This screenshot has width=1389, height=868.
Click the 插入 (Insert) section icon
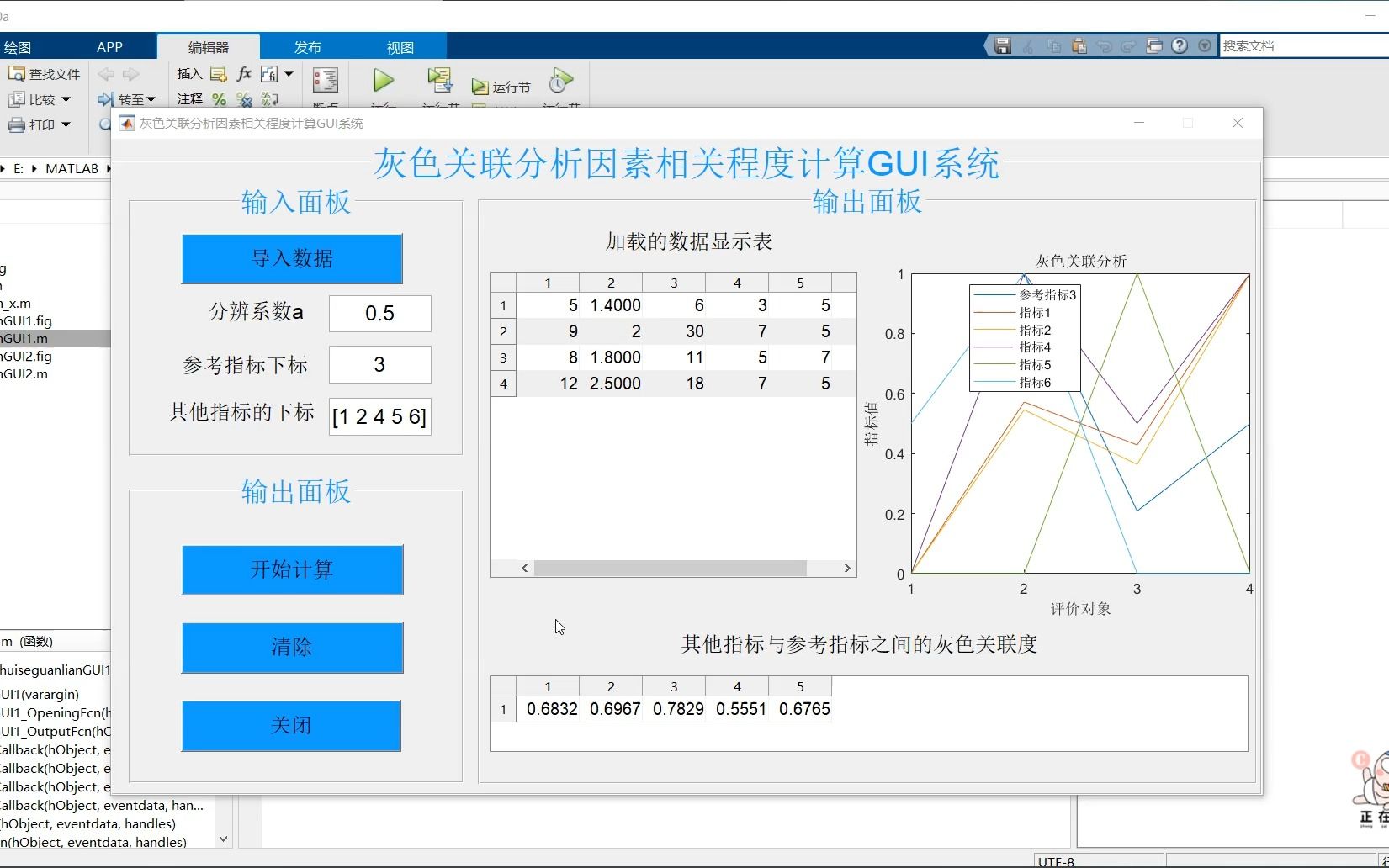click(218, 74)
